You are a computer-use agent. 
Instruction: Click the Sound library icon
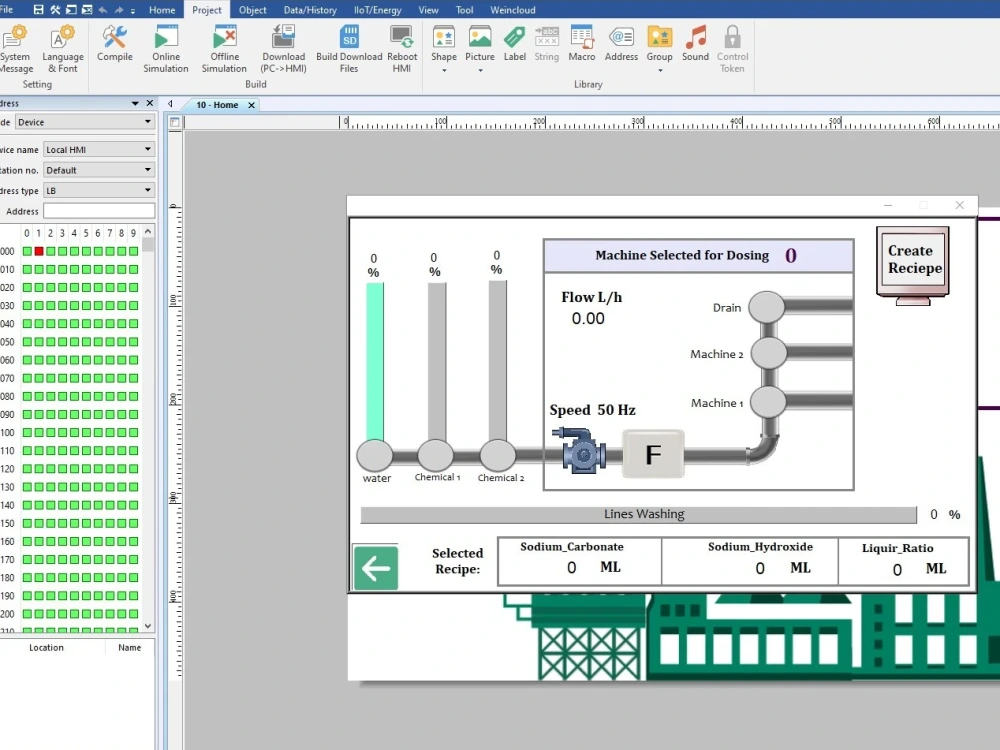(695, 45)
